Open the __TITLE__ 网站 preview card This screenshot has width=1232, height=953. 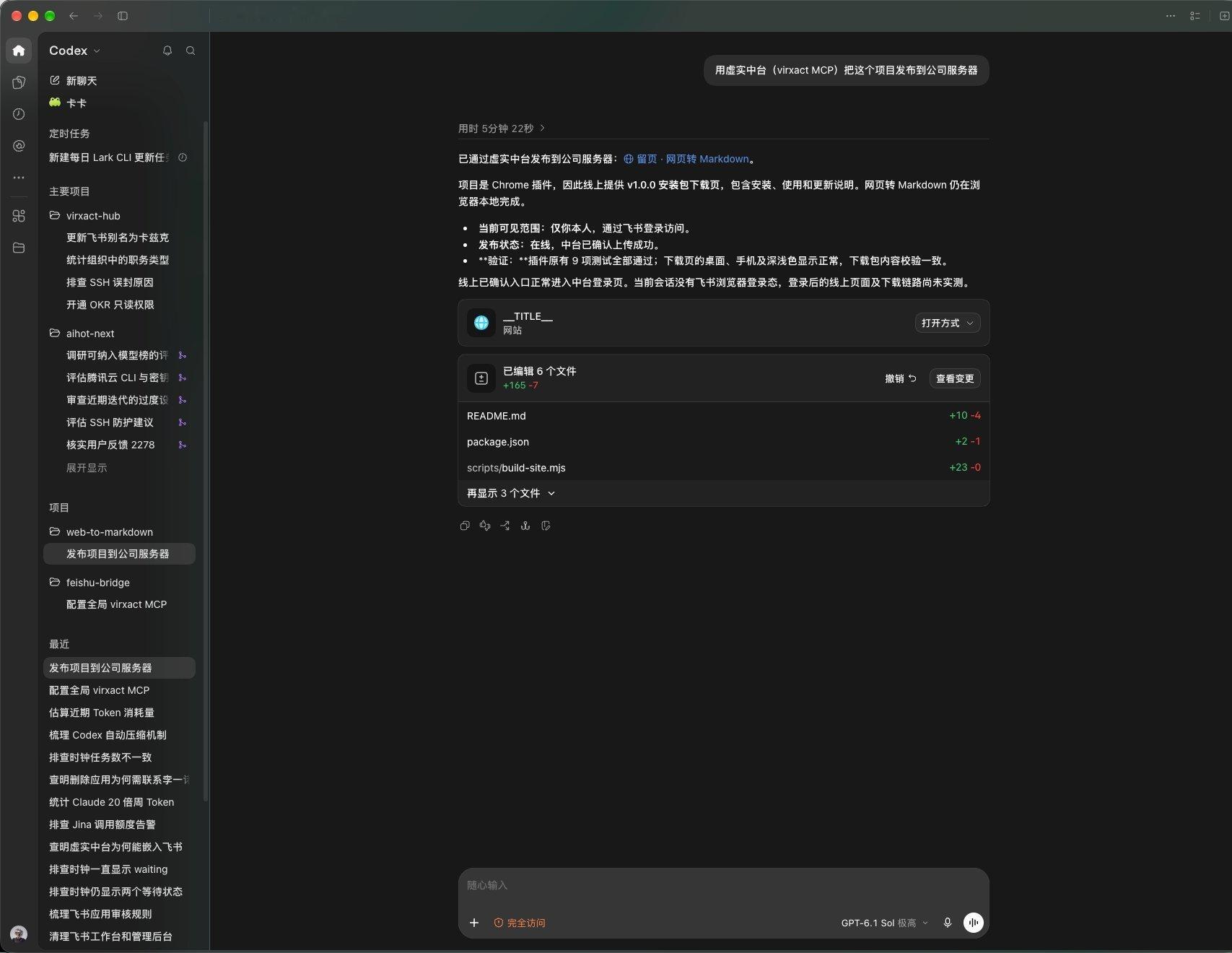[723, 323]
